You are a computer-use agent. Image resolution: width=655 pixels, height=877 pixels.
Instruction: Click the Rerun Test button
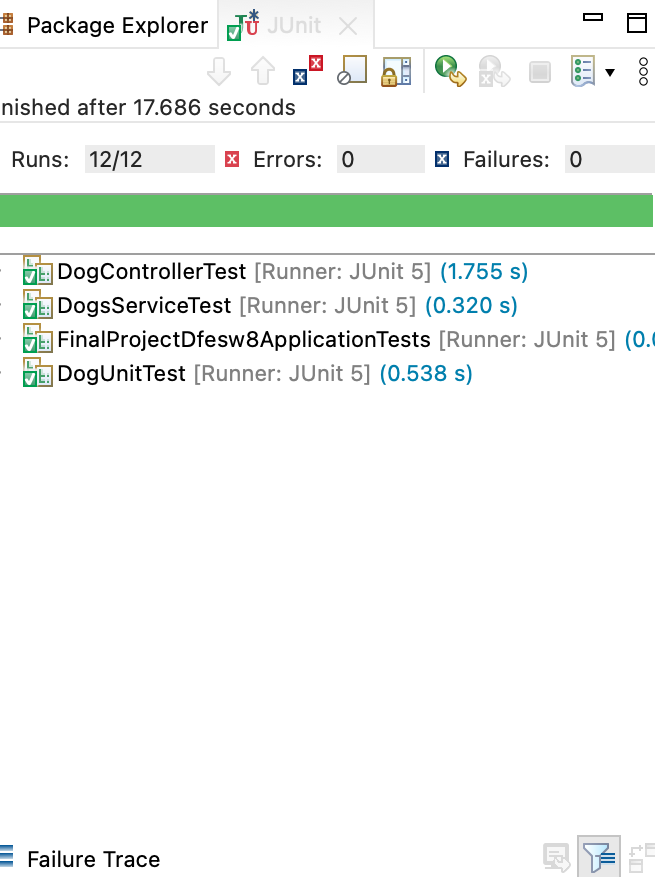[x=451, y=71]
